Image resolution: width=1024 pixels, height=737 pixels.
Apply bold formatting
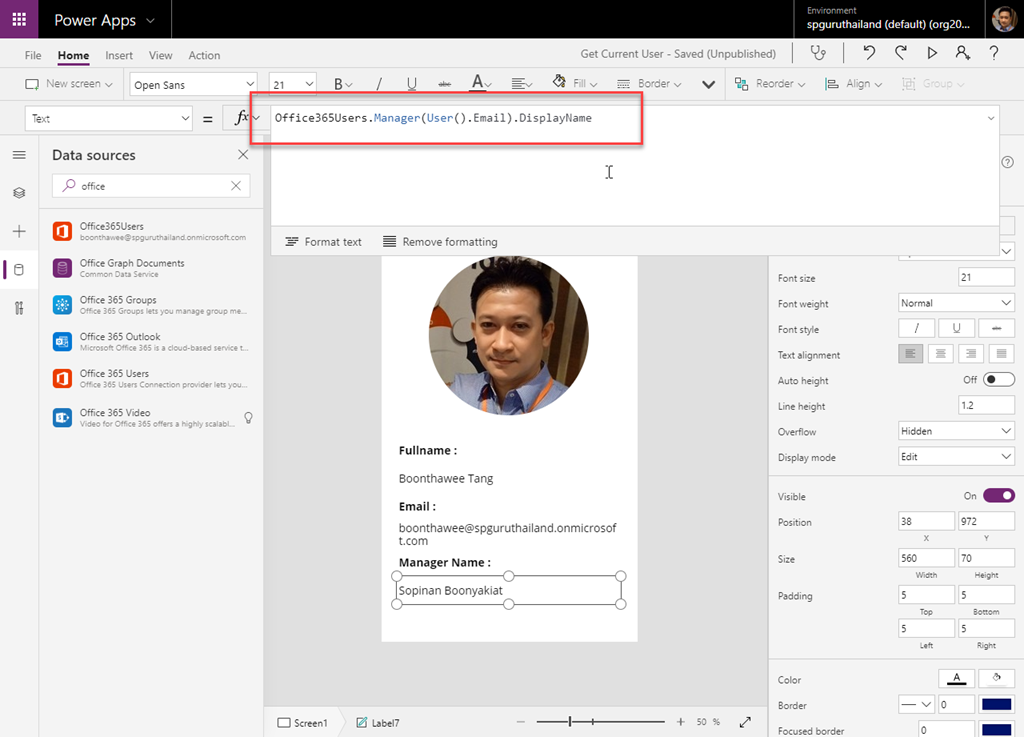coord(338,84)
